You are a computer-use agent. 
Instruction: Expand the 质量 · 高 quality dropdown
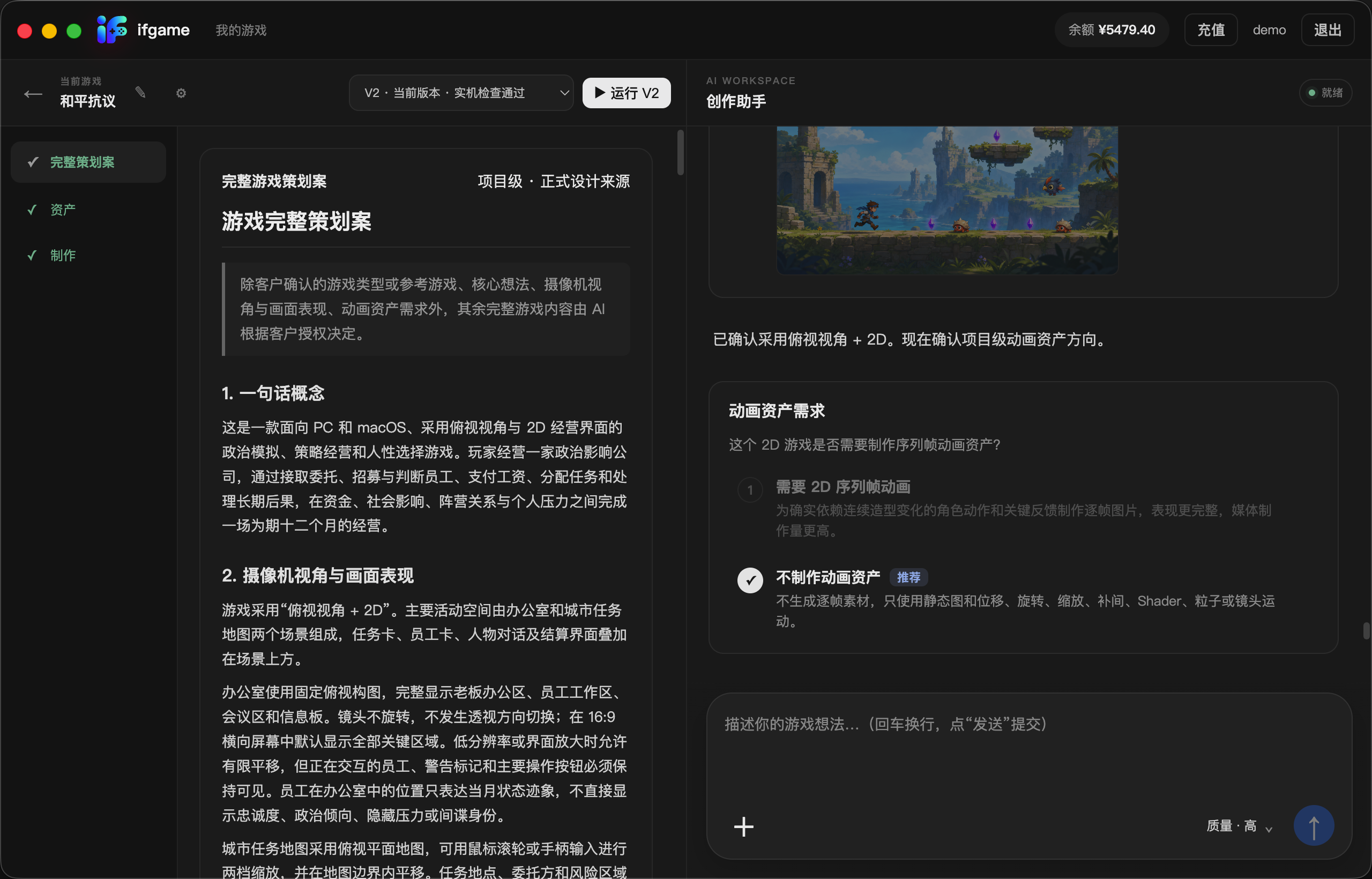(1239, 826)
